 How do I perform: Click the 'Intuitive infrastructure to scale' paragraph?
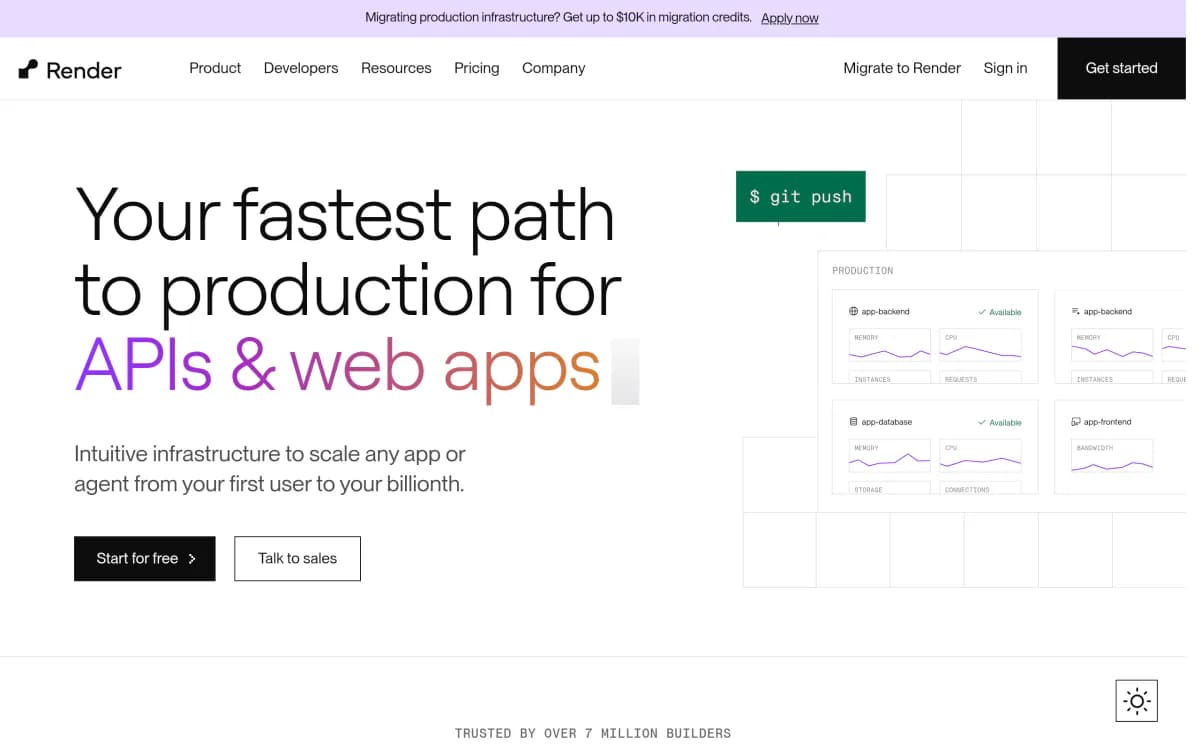(x=270, y=469)
